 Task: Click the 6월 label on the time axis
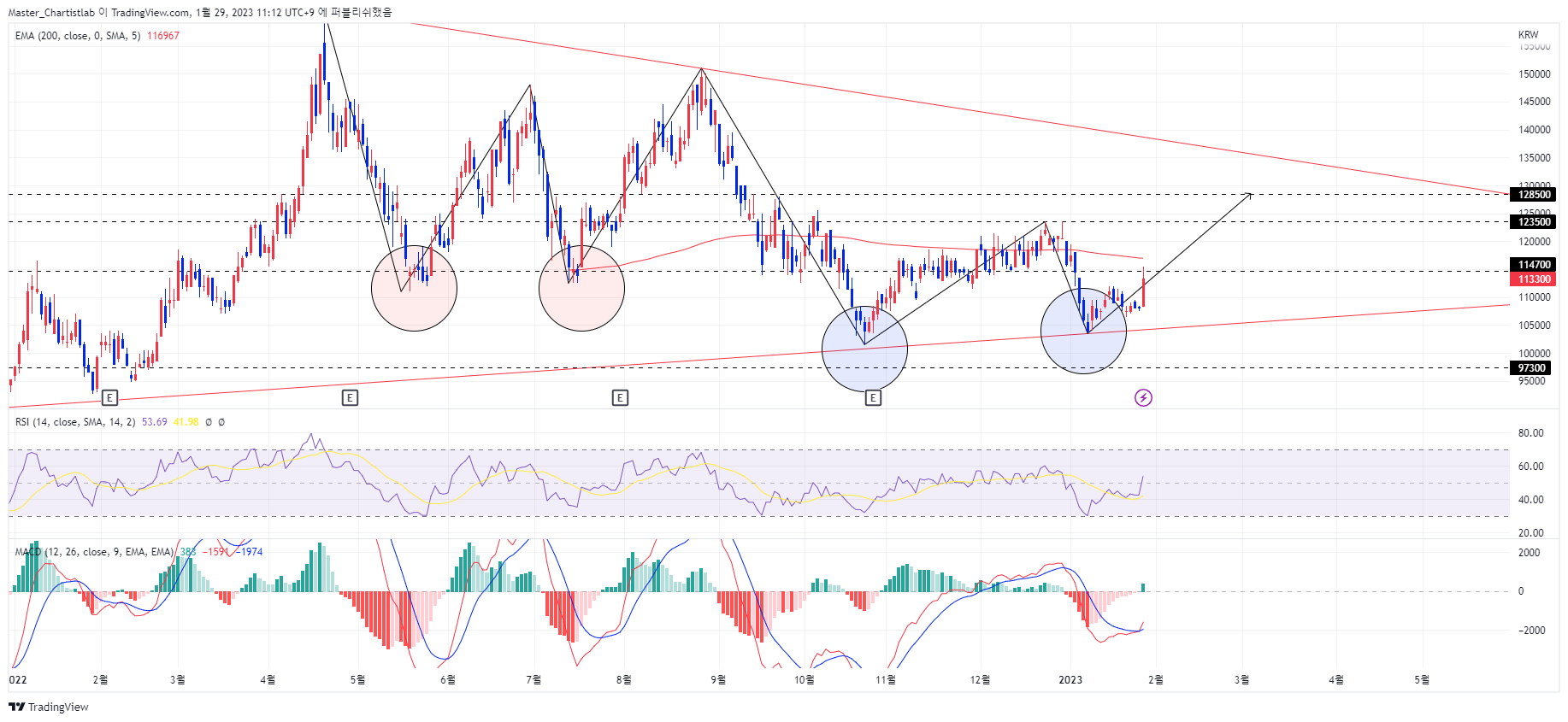(x=447, y=680)
